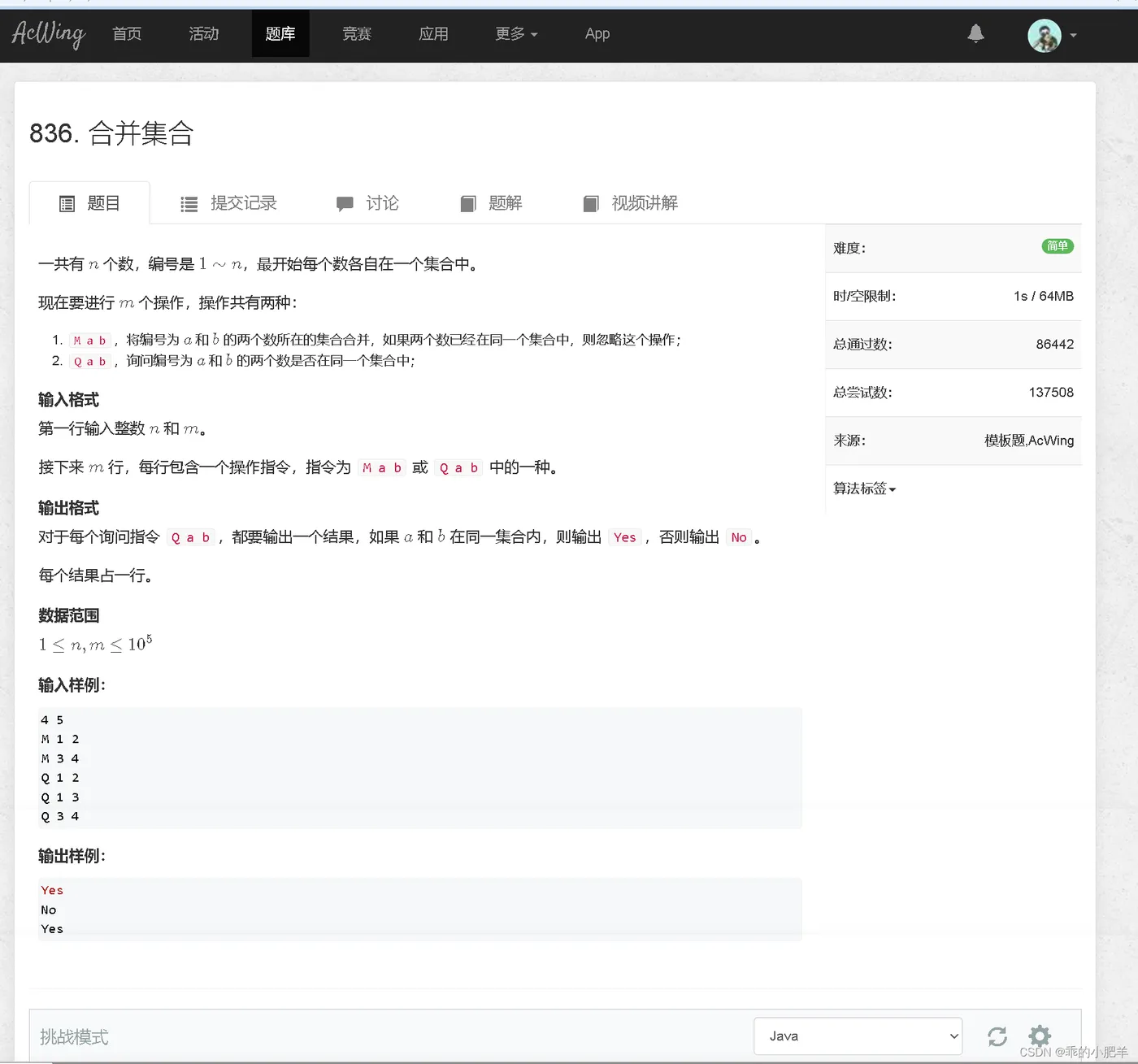Click the problem title 836. 合并集合

point(111,133)
